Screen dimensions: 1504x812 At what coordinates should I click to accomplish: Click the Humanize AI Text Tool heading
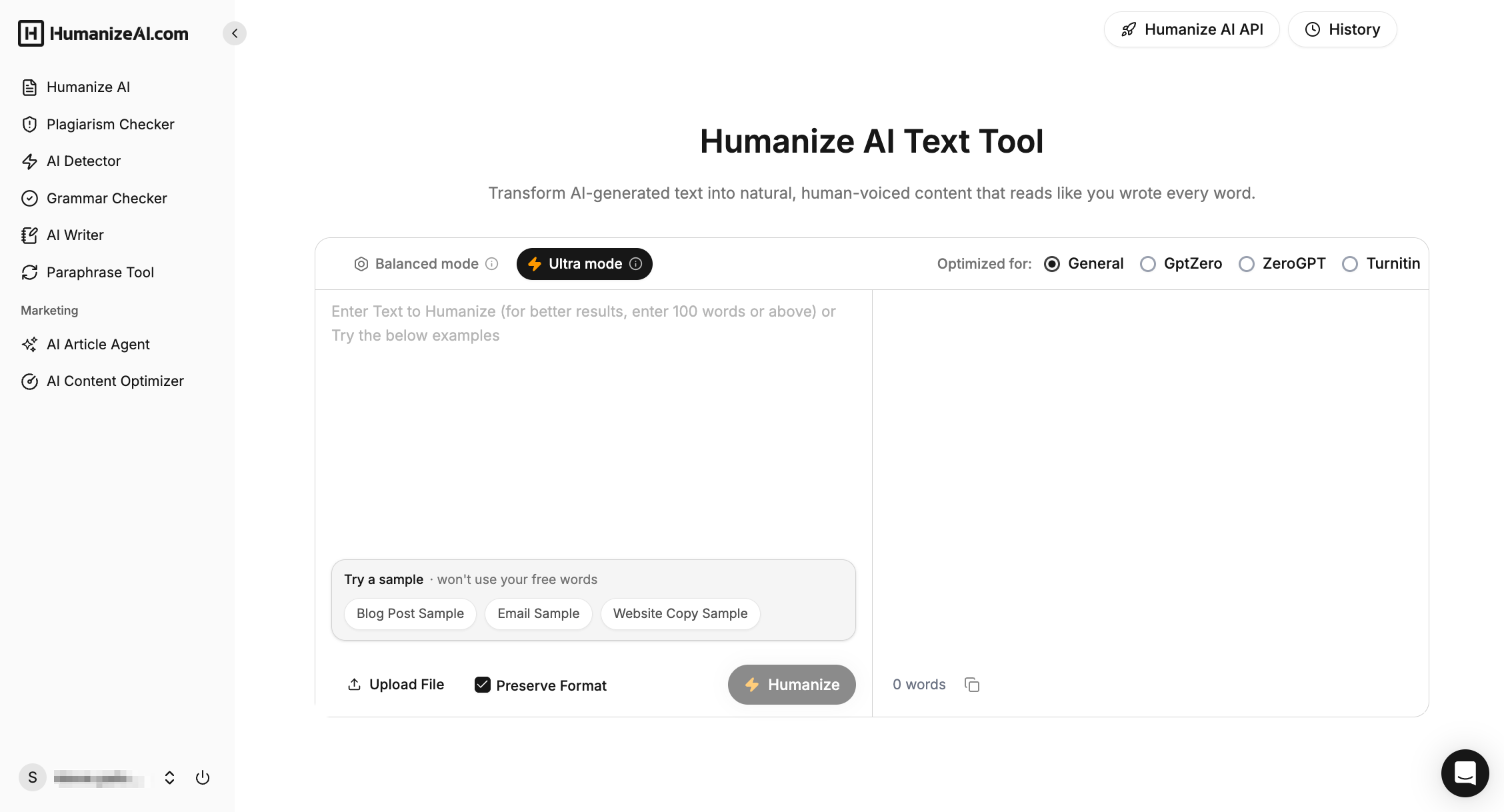click(x=872, y=141)
